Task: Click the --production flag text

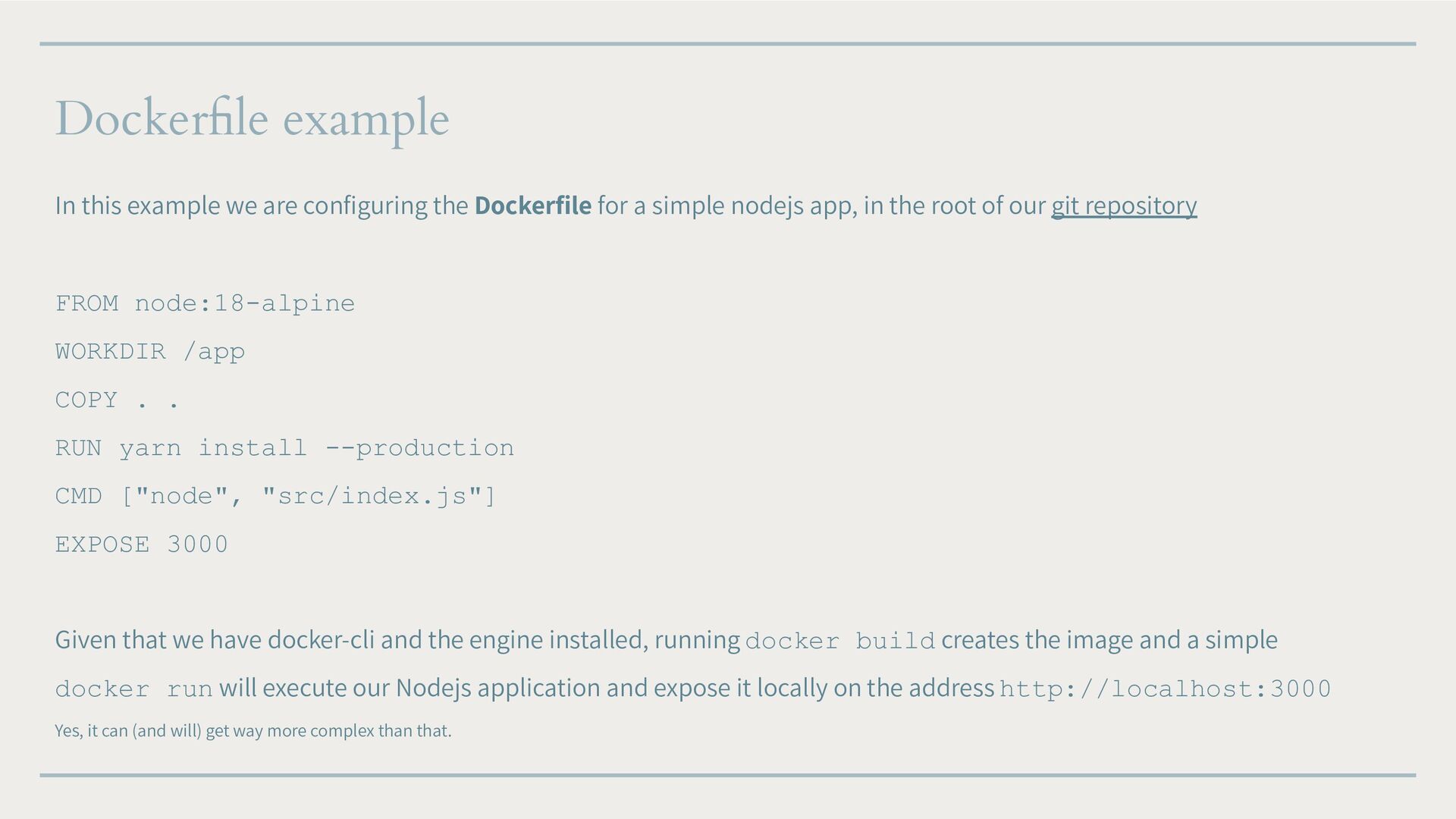Action: point(420,448)
